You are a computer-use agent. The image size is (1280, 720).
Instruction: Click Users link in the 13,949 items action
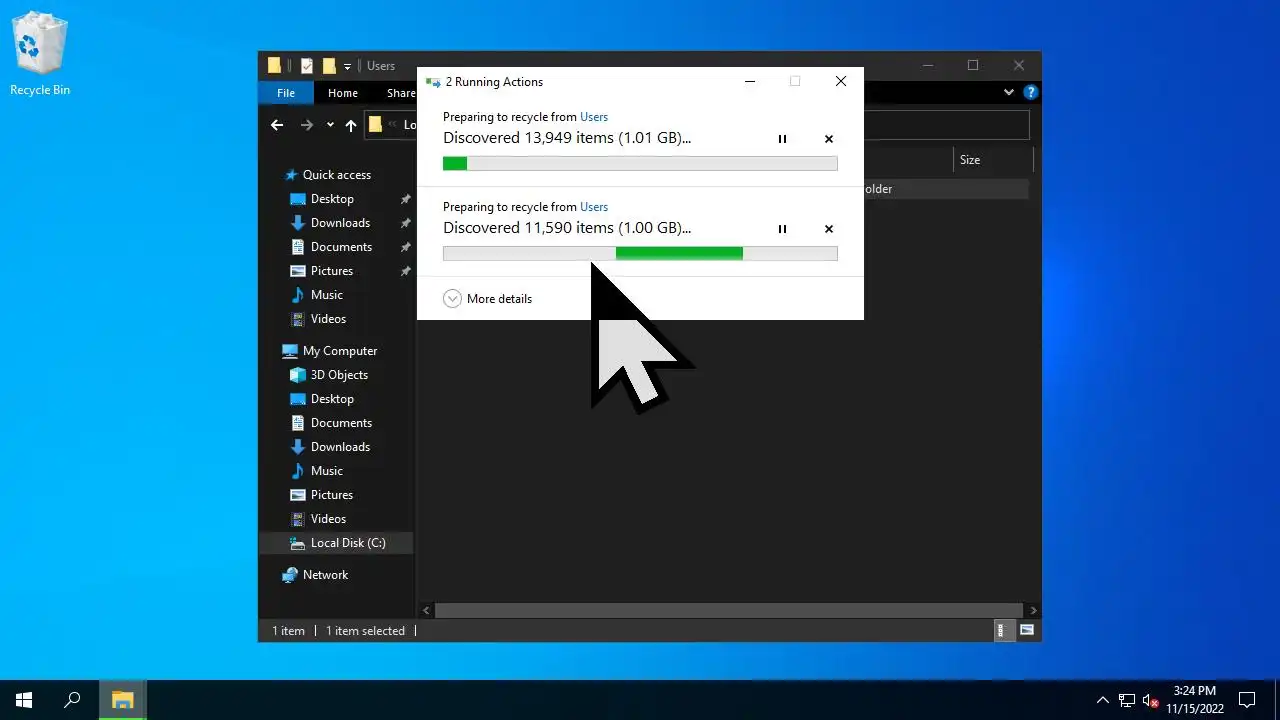point(594,117)
